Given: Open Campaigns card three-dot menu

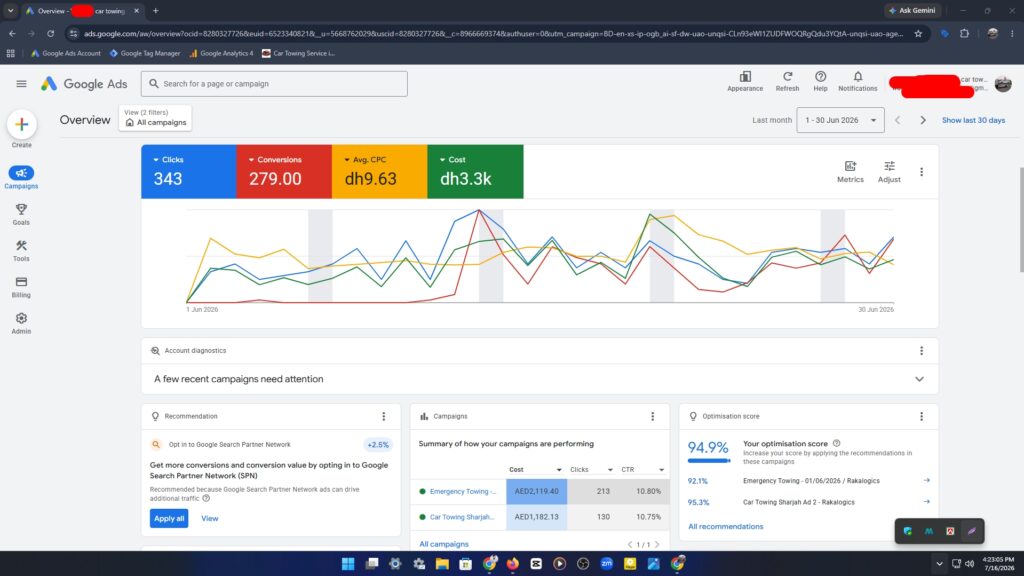Looking at the screenshot, I should point(652,416).
